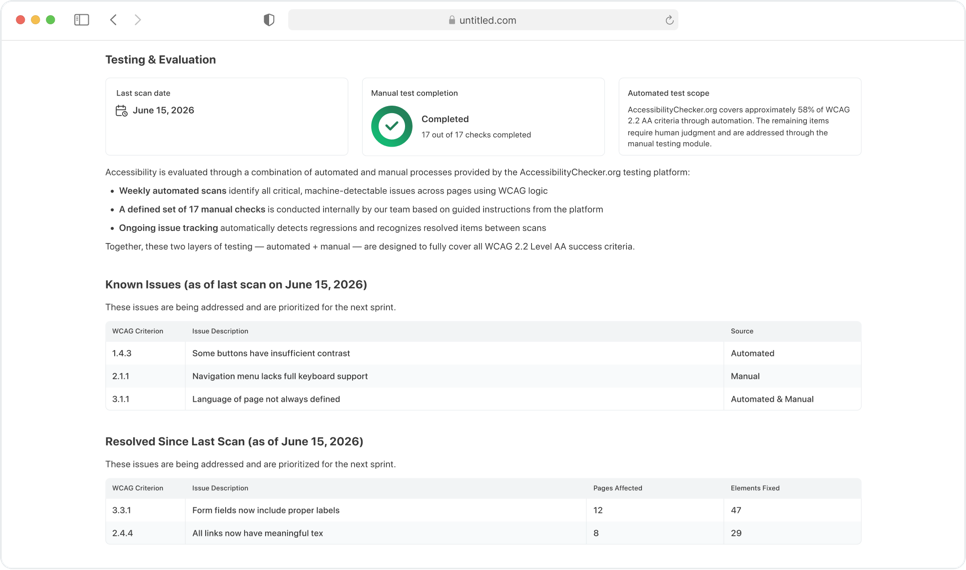Click 'Form fields now include proper labels'

pyautogui.click(x=266, y=510)
